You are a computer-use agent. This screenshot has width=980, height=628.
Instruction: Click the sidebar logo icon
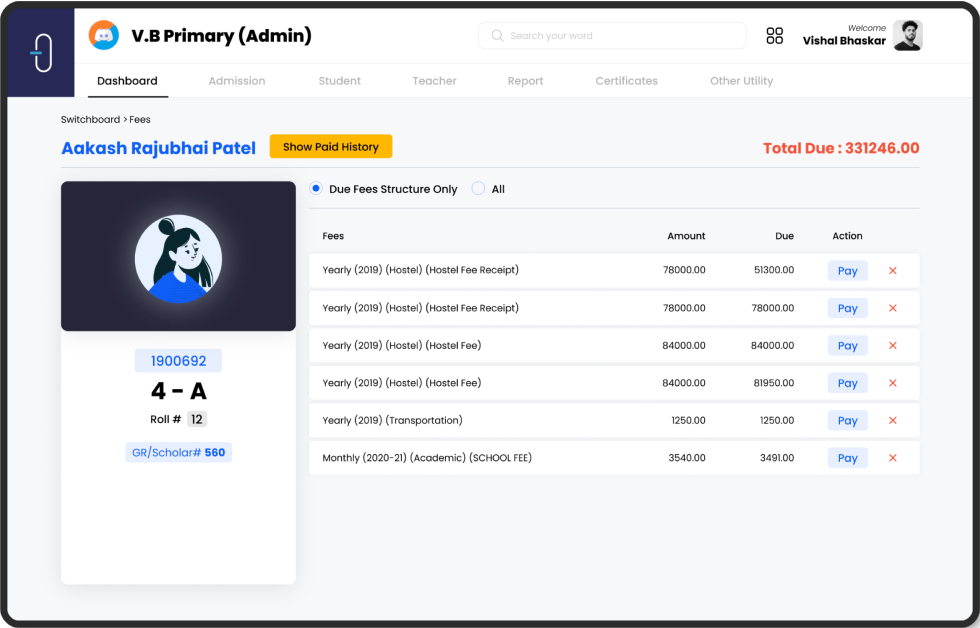pyautogui.click(x=41, y=52)
